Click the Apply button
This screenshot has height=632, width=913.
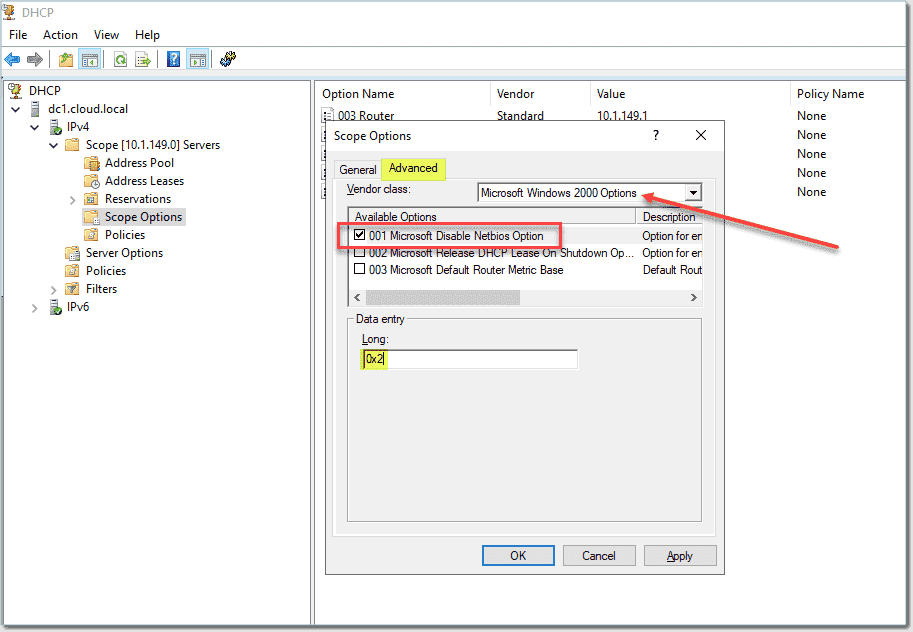pyautogui.click(x=679, y=555)
